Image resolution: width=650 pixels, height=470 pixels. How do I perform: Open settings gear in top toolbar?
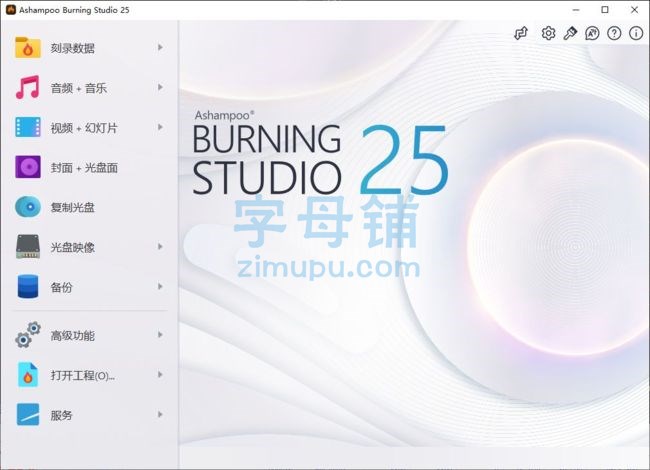pyautogui.click(x=548, y=33)
